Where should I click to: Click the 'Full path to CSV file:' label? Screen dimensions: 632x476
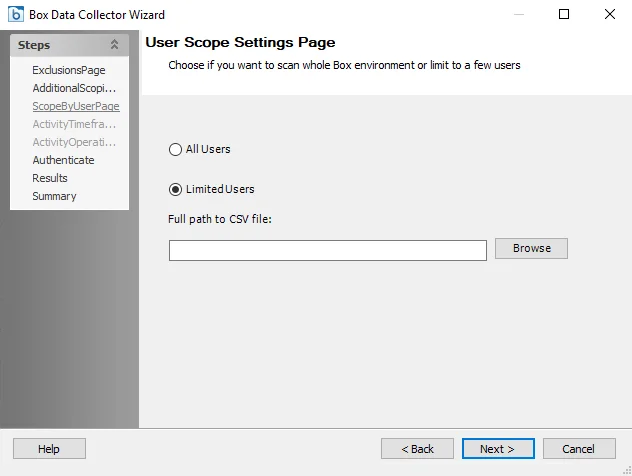[220, 219]
